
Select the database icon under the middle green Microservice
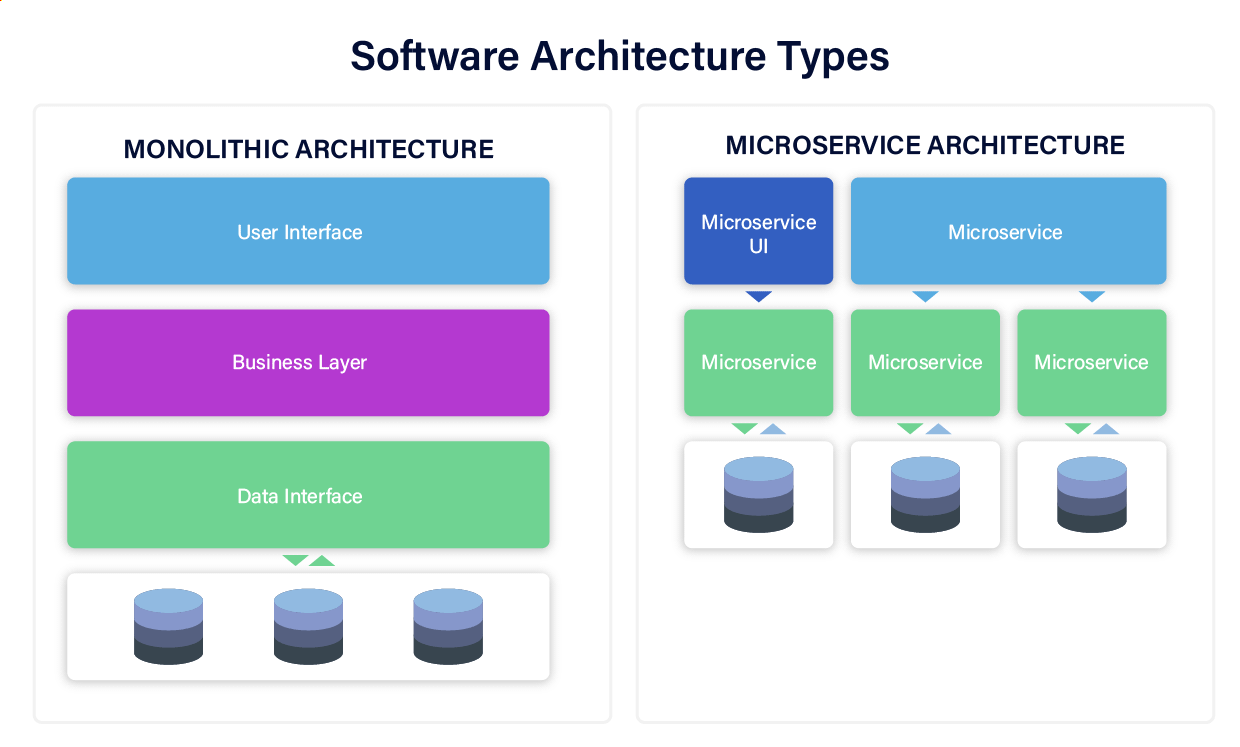click(925, 494)
